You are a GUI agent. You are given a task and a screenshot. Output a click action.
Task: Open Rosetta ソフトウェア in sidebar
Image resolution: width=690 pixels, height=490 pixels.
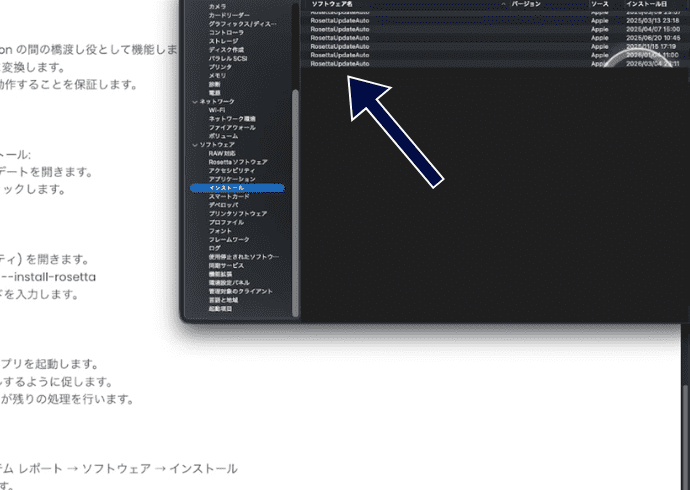pyautogui.click(x=237, y=162)
